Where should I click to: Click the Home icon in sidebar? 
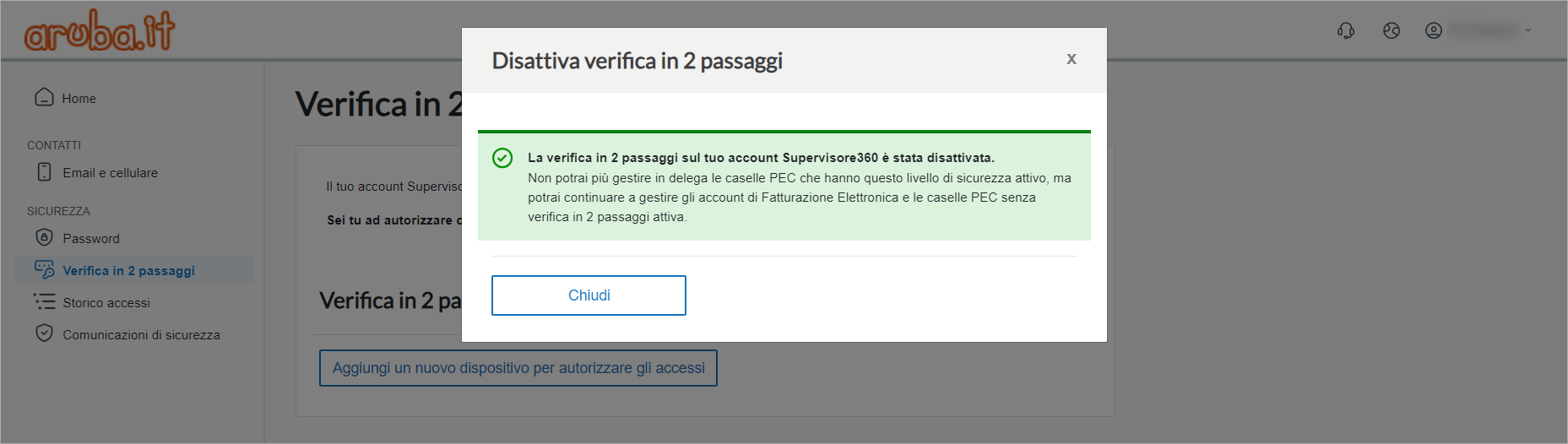(44, 97)
